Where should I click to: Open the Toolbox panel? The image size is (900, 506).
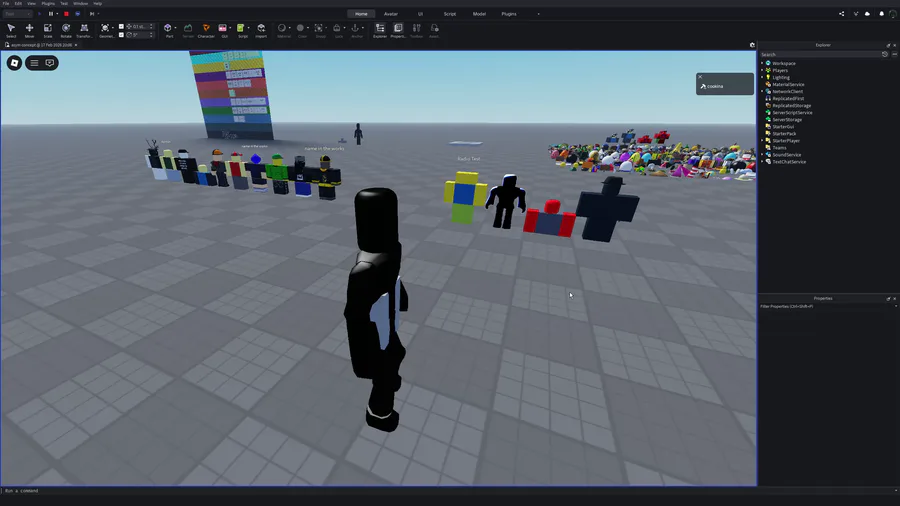[417, 30]
